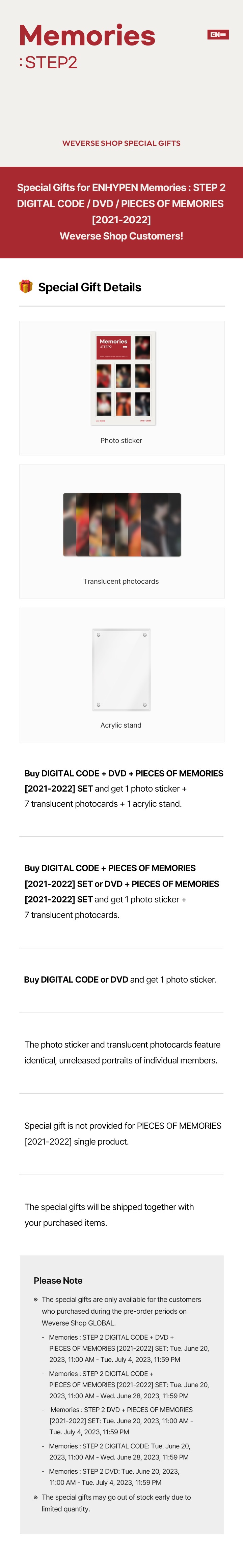243x1568 pixels.
Task: Click the EN- logo badge
Action: click(x=217, y=35)
